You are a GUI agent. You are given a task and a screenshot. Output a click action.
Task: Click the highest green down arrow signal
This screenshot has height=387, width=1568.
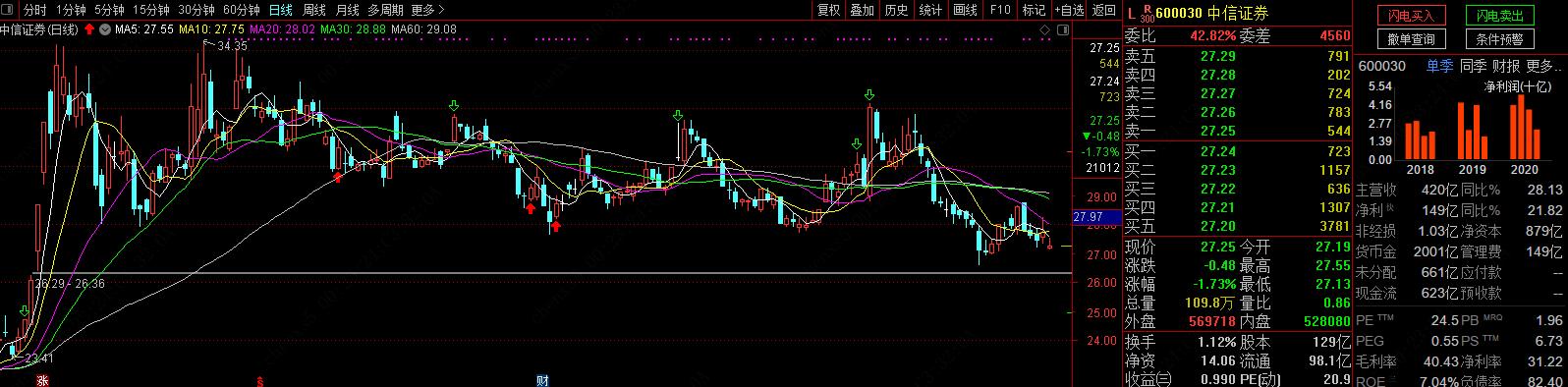point(869,95)
